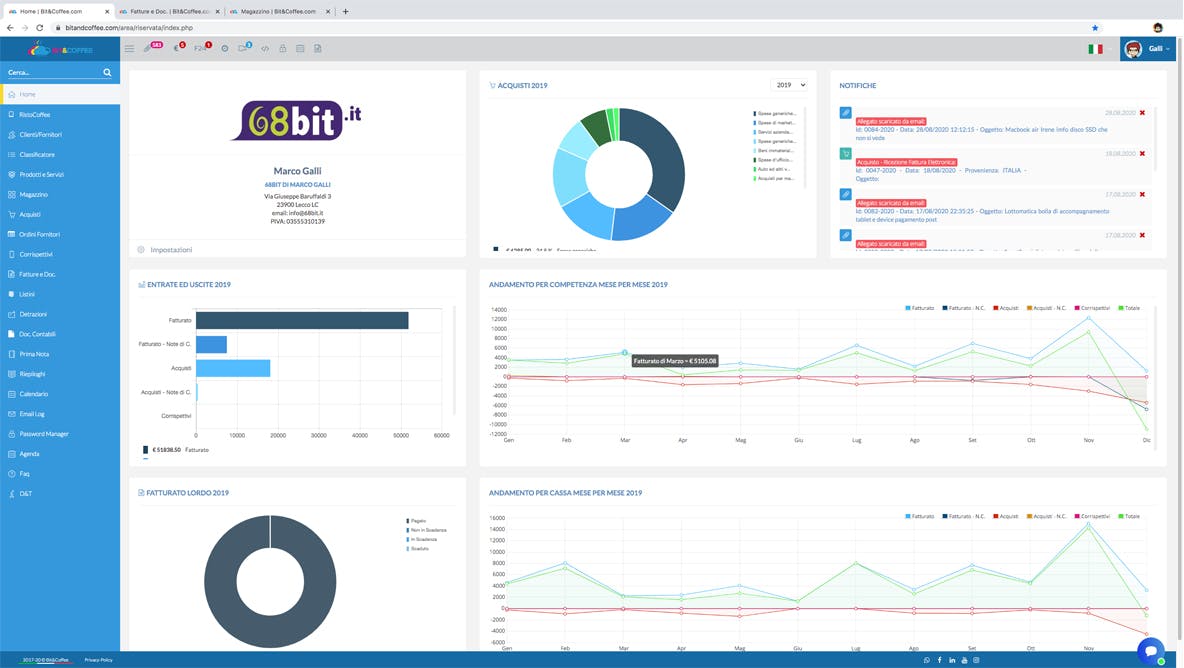
Task: Open attachments paperclip icon with 583 badge
Action: 149,48
